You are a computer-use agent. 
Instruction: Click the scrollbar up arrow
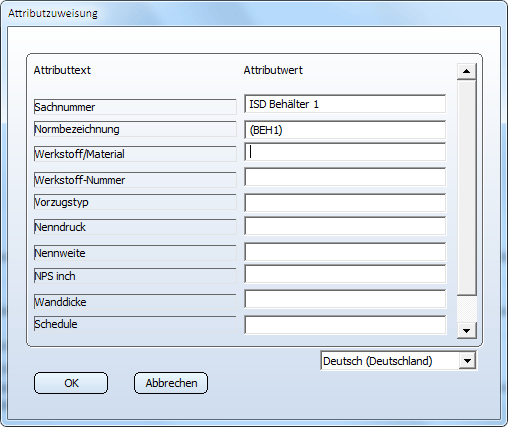[x=466, y=71]
